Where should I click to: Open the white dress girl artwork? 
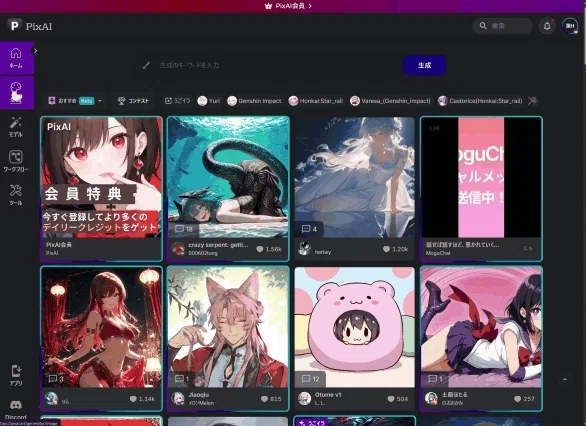pyautogui.click(x=355, y=177)
